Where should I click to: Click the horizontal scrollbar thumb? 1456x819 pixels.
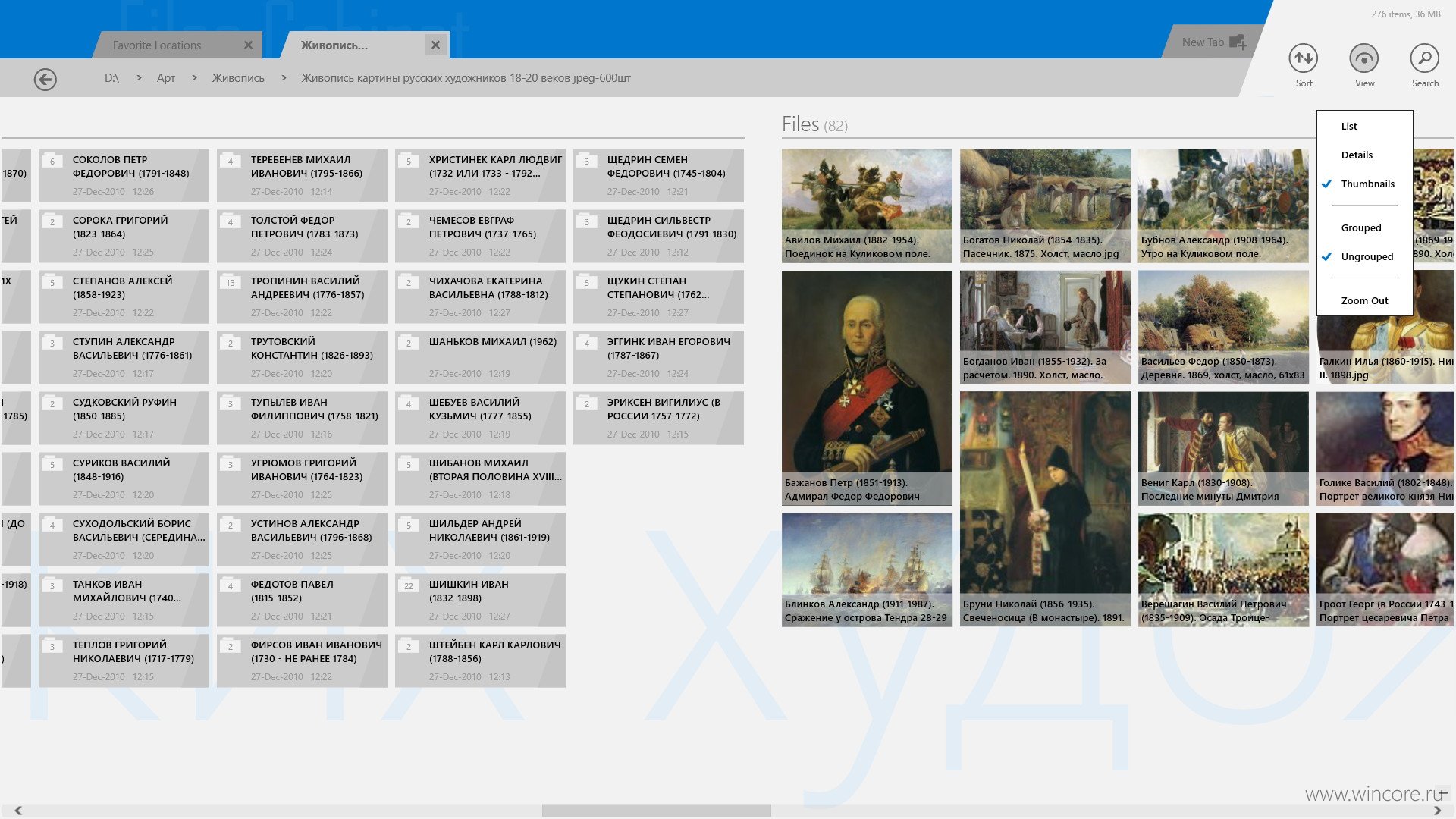[657, 811]
